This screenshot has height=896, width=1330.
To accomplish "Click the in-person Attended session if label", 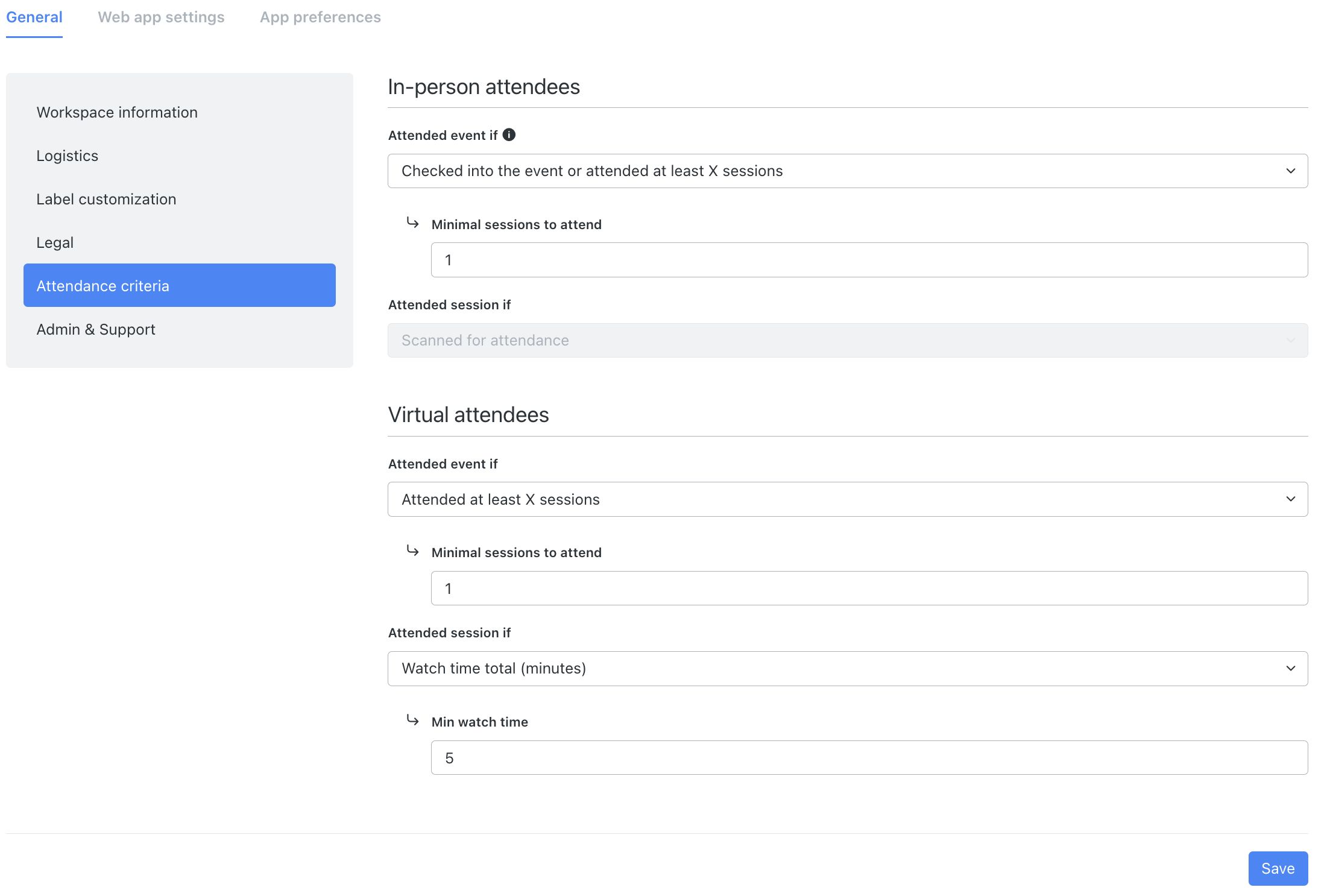I will point(449,304).
